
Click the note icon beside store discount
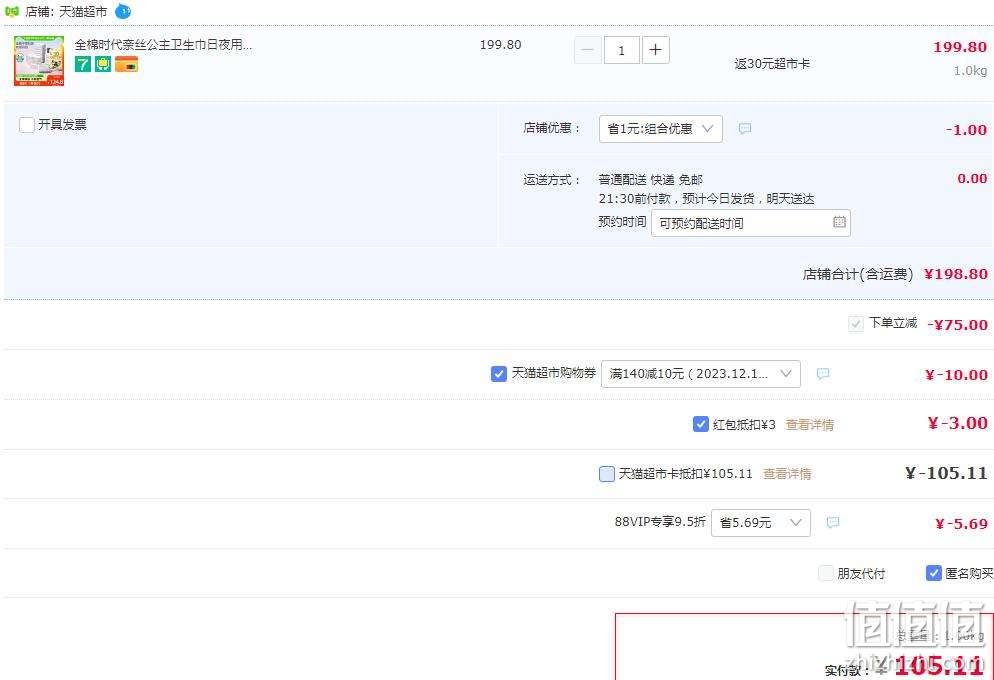(745, 129)
